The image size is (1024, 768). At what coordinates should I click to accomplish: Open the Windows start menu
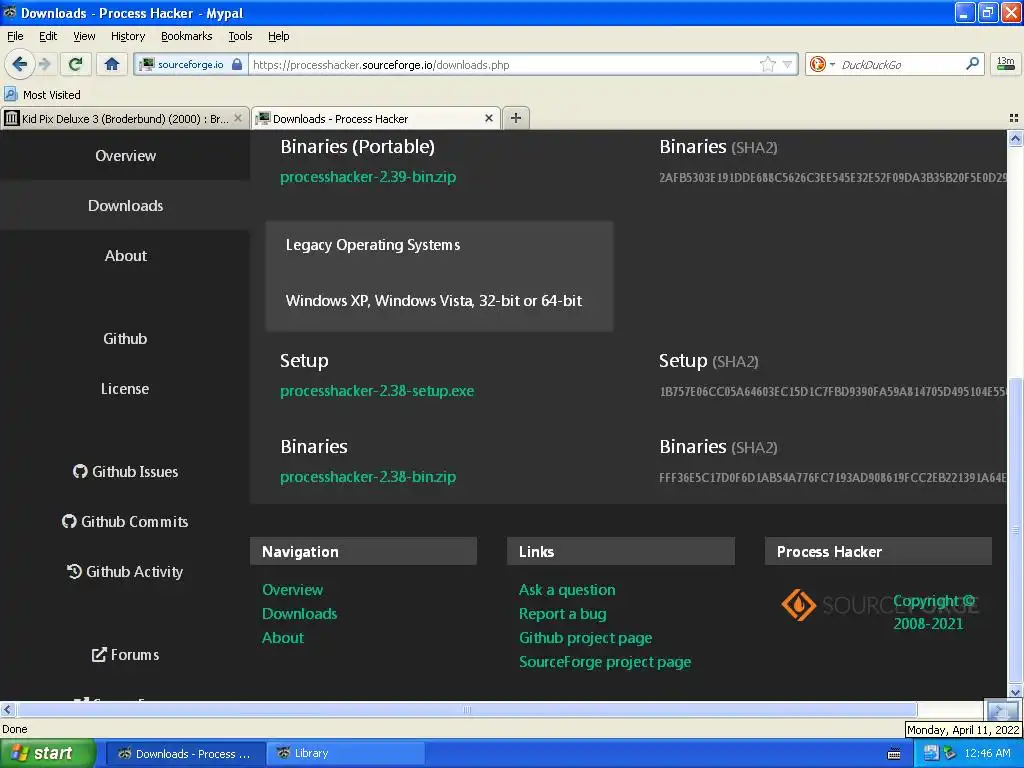tap(48, 753)
